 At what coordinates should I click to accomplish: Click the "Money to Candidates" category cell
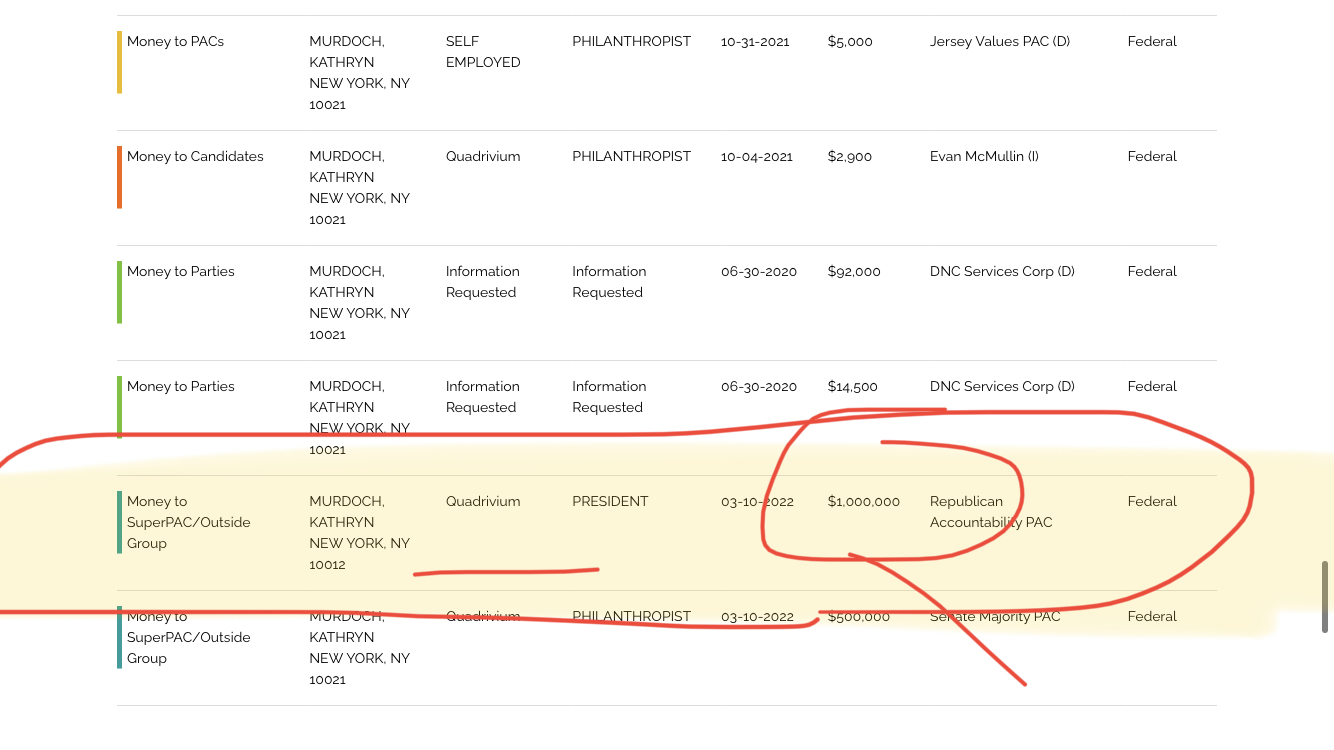[195, 157]
